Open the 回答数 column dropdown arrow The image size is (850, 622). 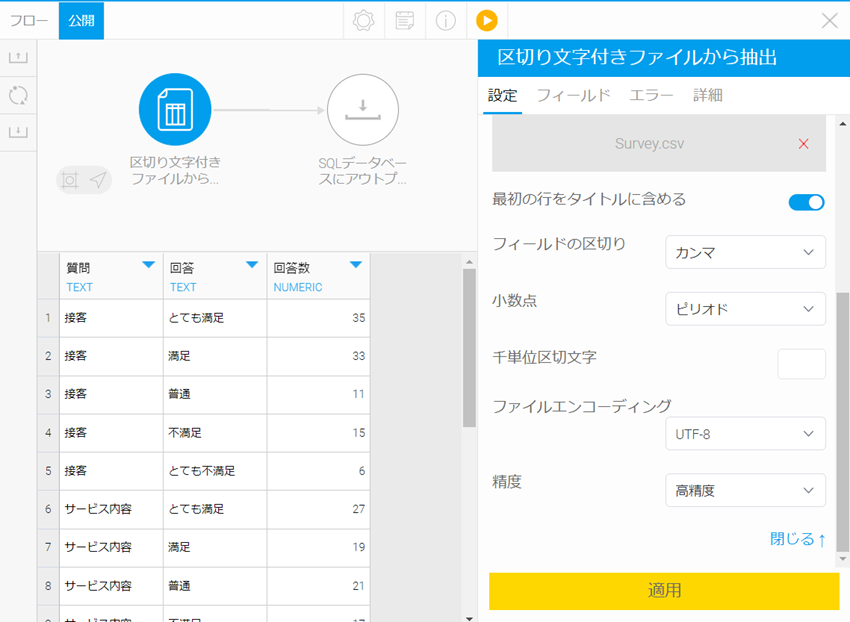pyautogui.click(x=356, y=265)
